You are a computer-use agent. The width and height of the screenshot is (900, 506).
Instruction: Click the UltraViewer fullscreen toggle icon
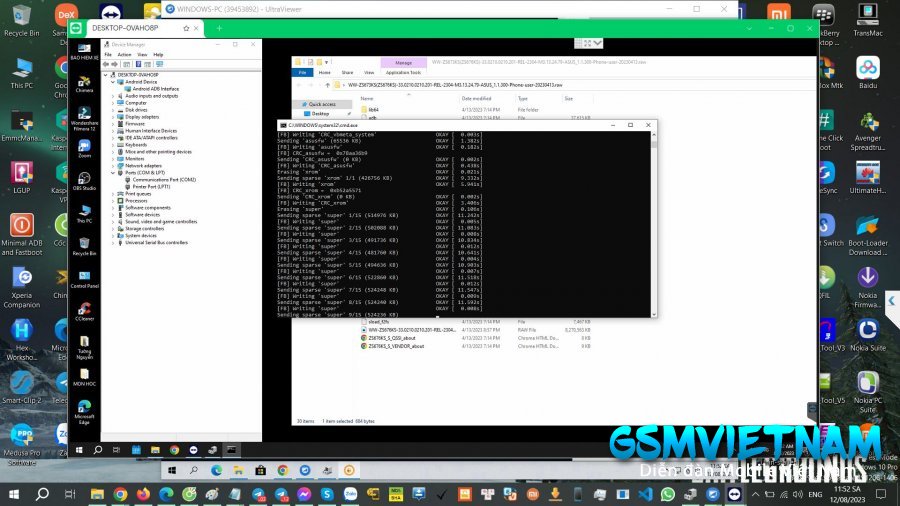coord(587,44)
